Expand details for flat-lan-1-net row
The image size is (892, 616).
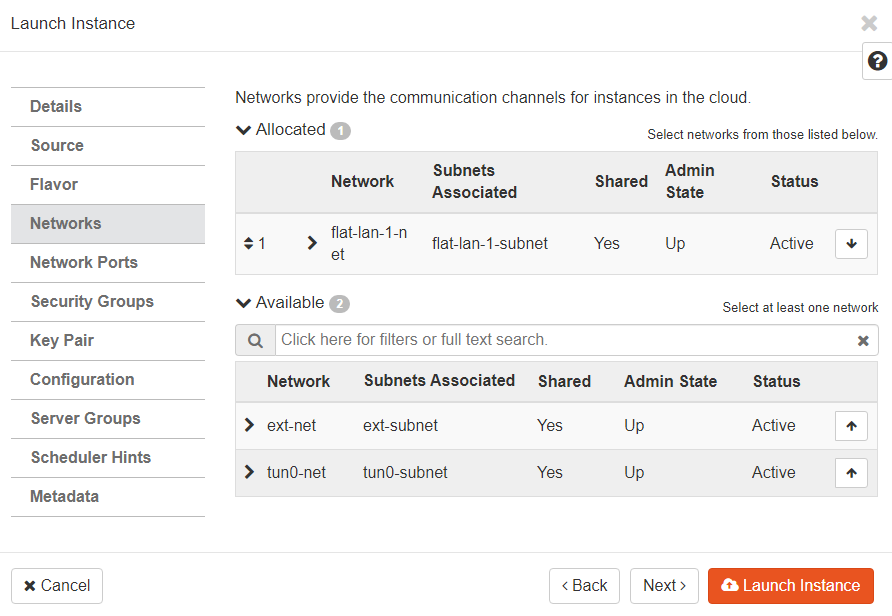(311, 243)
